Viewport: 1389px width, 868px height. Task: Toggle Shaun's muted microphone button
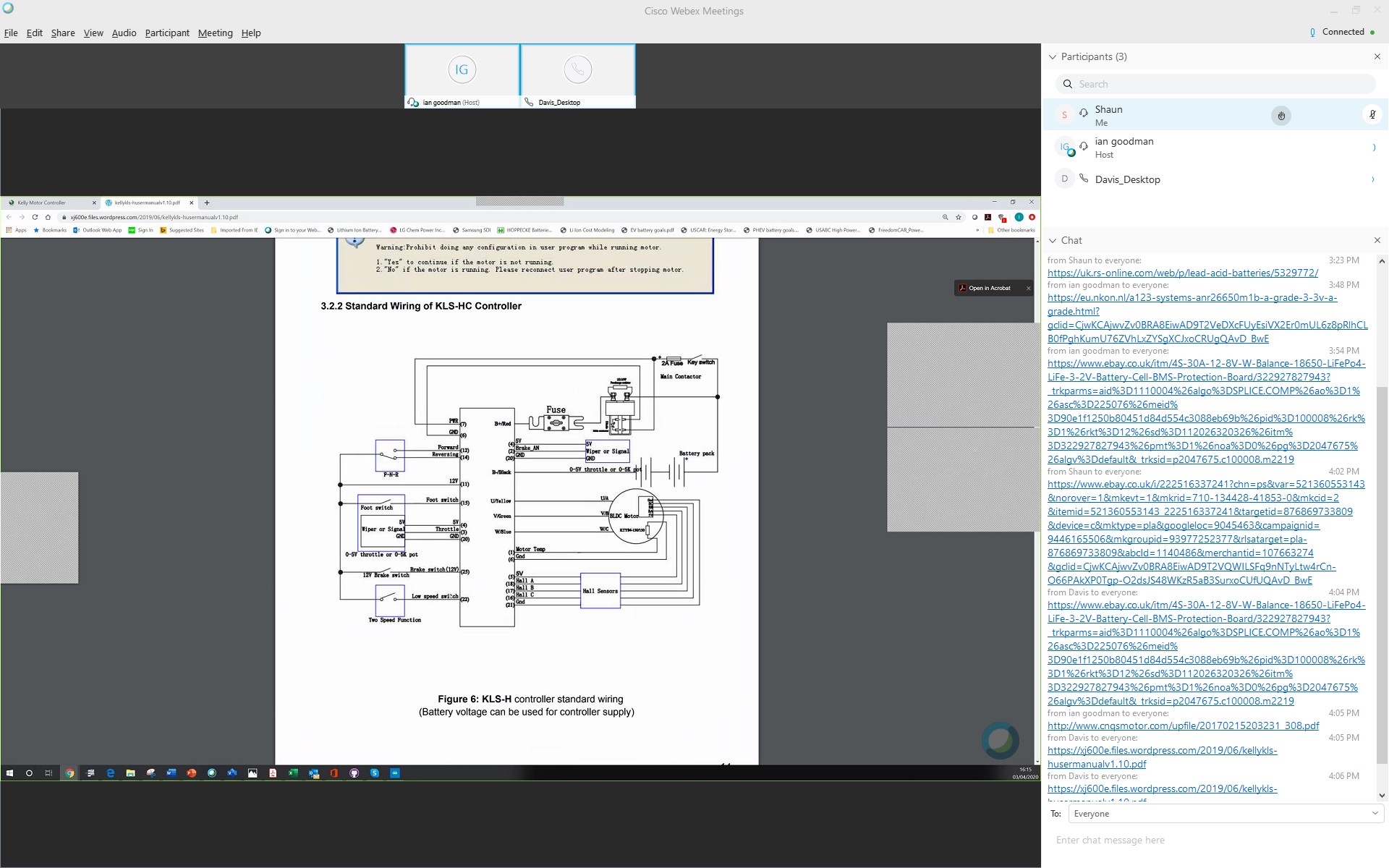tap(1372, 115)
